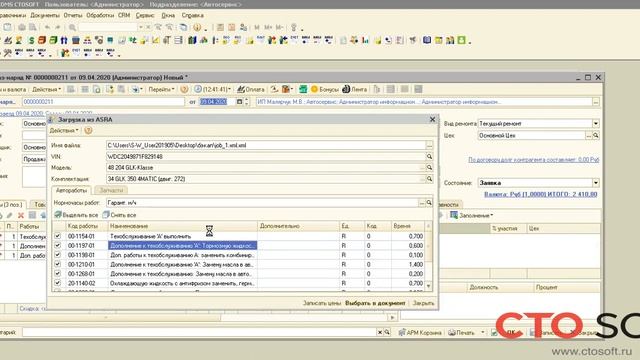Select work row 'Техобслуживание А выполнить'
640x360 pixels.
182,236
